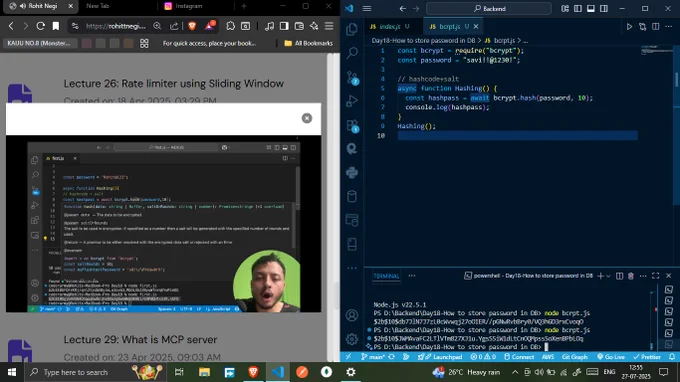The image size is (680, 382).
Task: Open a new Brave tab with plus
Action: pos(244,6)
